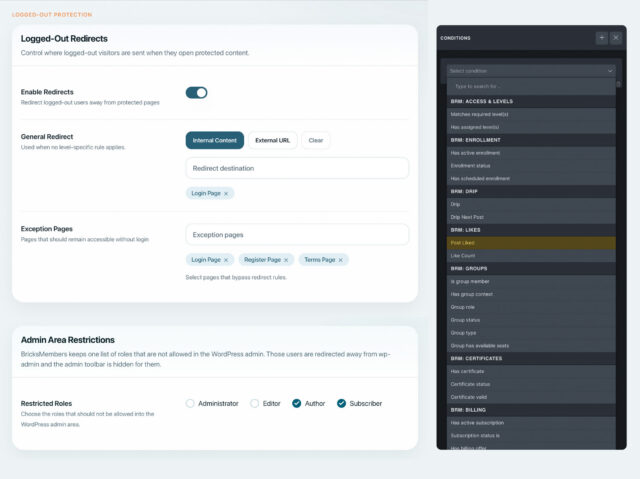This screenshot has width=640, height=479.
Task: Choose 'Has certificate' condition
Action: pyautogui.click(x=531, y=371)
